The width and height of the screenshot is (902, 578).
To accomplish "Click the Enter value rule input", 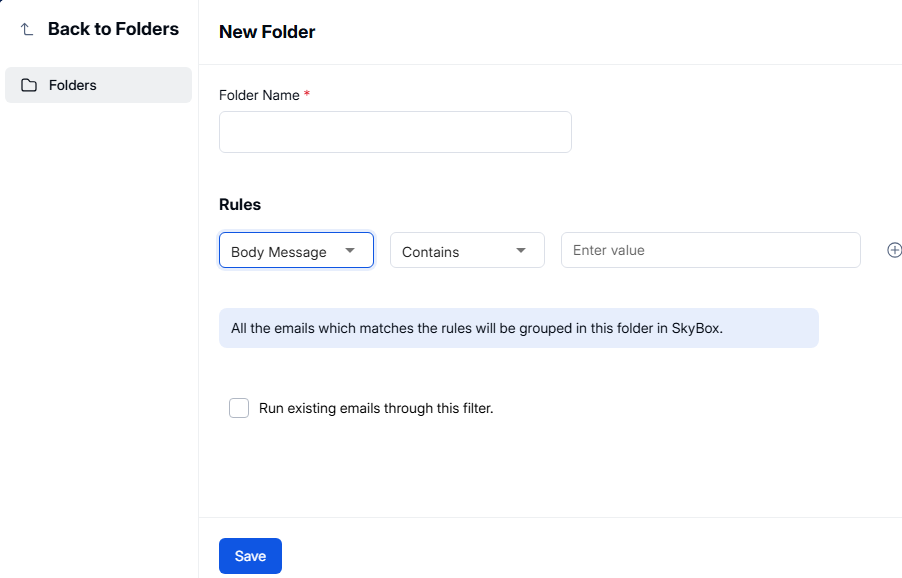I will coord(710,250).
